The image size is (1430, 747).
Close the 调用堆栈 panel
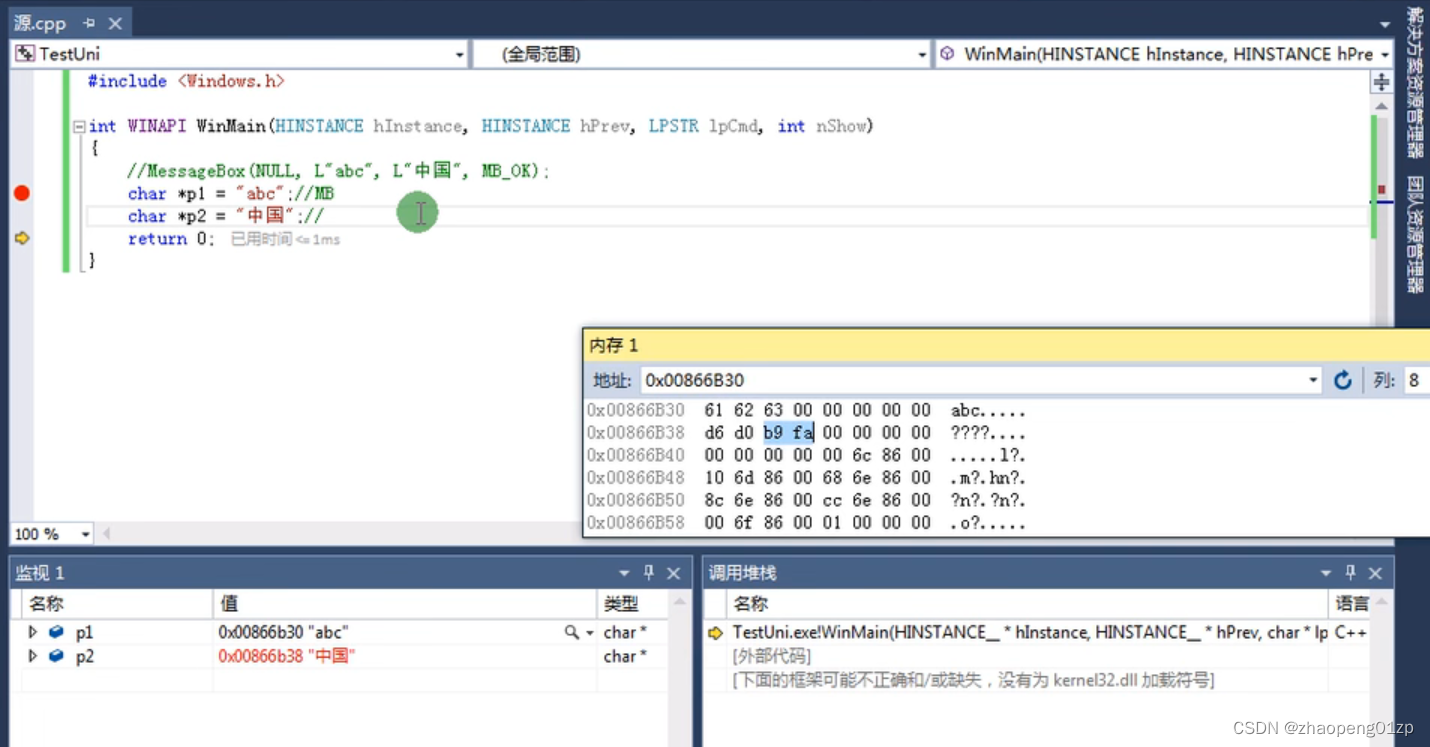tap(1375, 573)
